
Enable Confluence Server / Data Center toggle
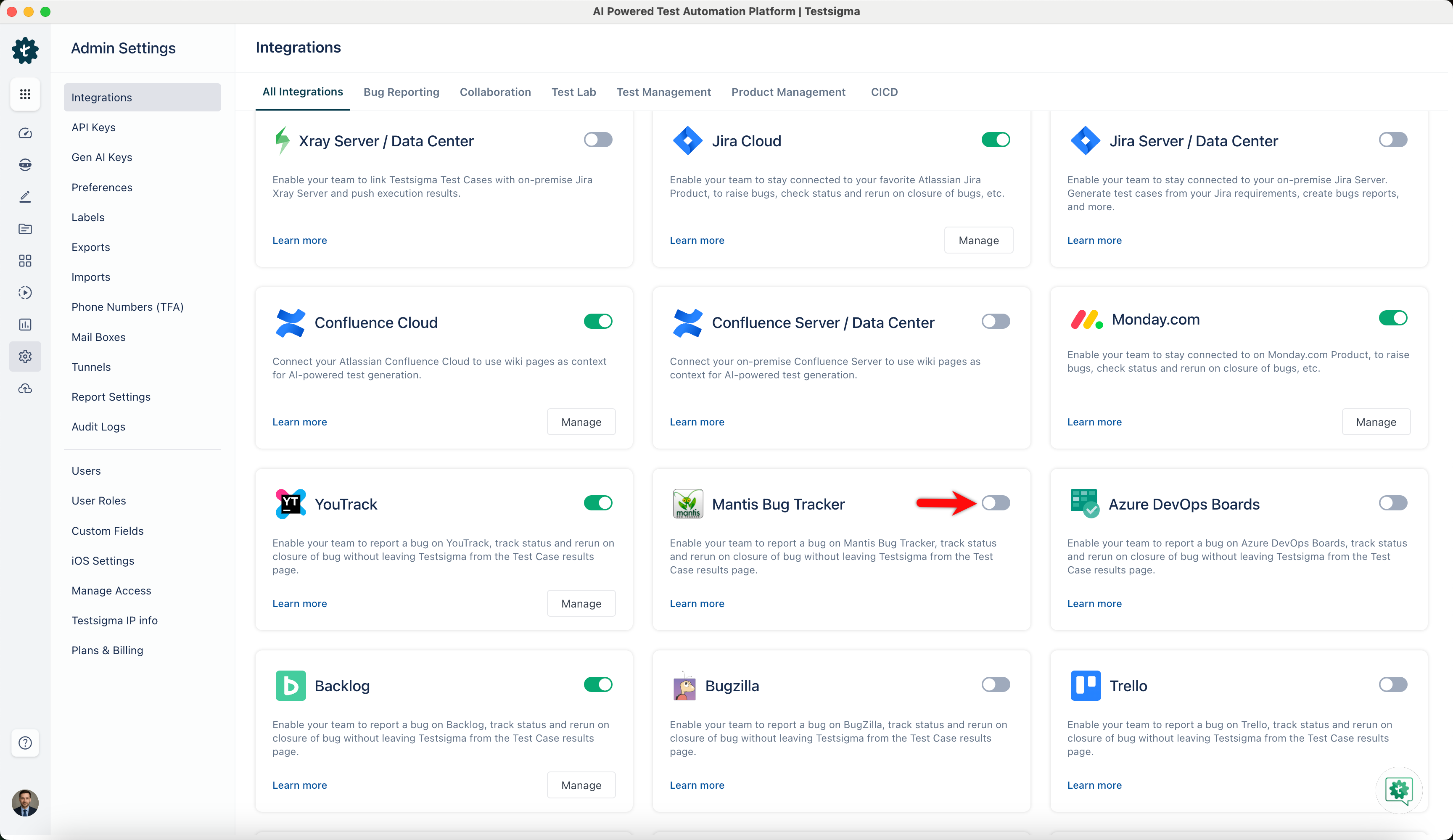tap(996, 321)
